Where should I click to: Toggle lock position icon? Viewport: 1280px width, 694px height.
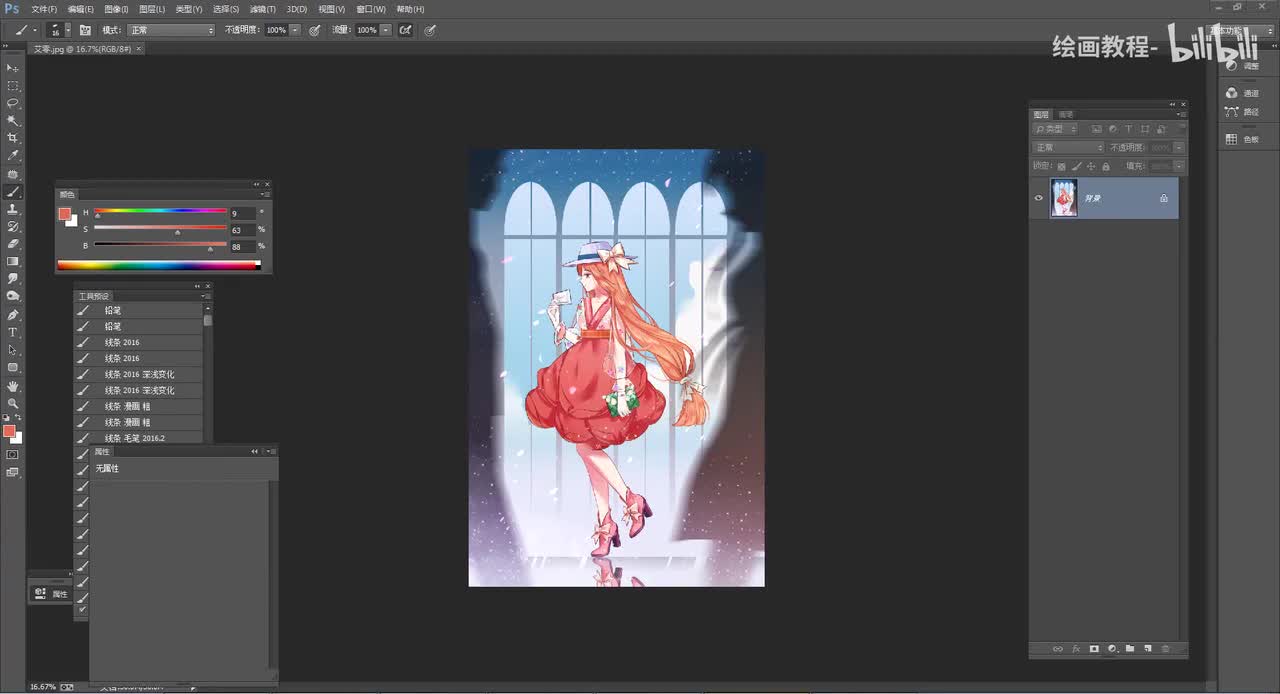[x=1091, y=166]
